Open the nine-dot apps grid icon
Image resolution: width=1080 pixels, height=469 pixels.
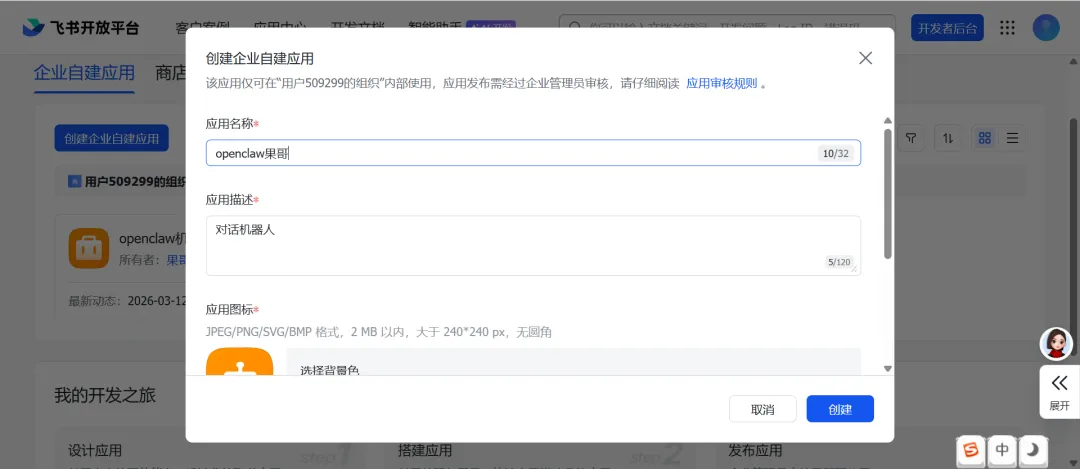pyautogui.click(x=1007, y=28)
